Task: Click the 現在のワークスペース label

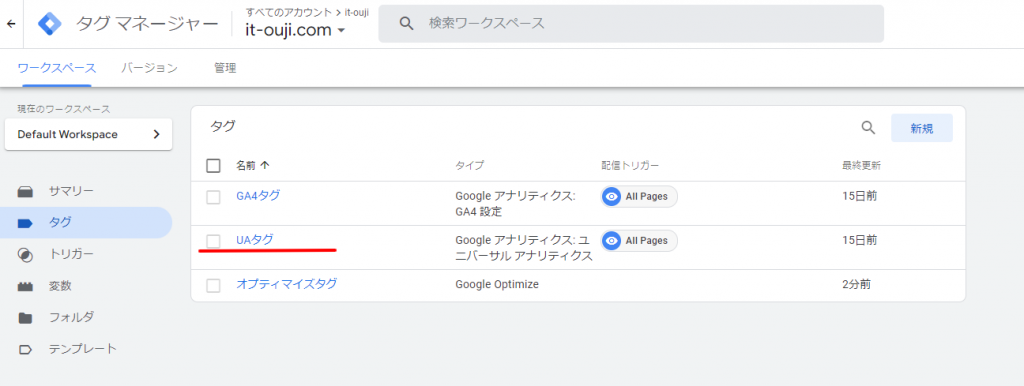Action: 64,109
